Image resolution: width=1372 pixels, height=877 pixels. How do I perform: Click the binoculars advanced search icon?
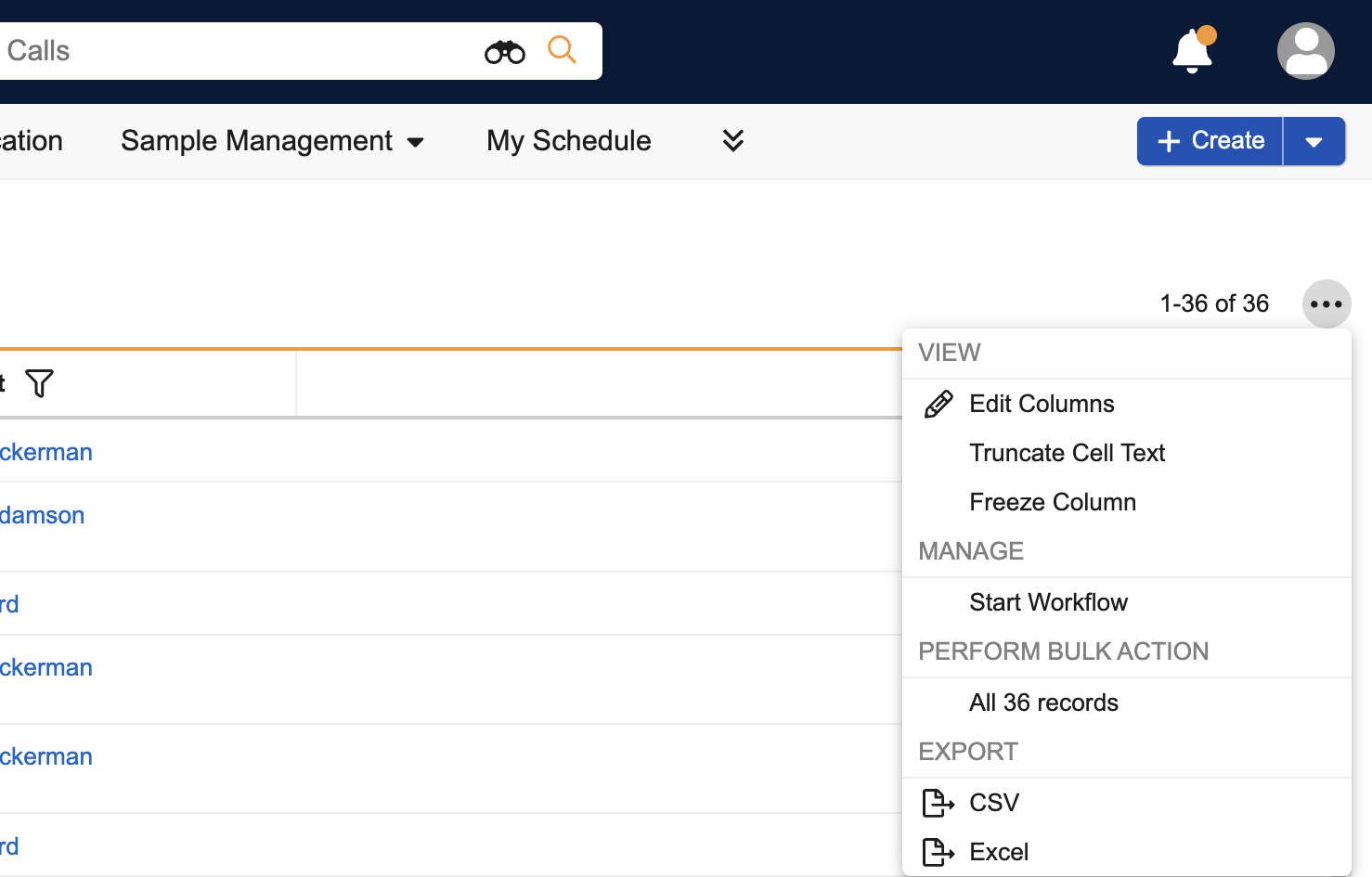click(x=504, y=52)
